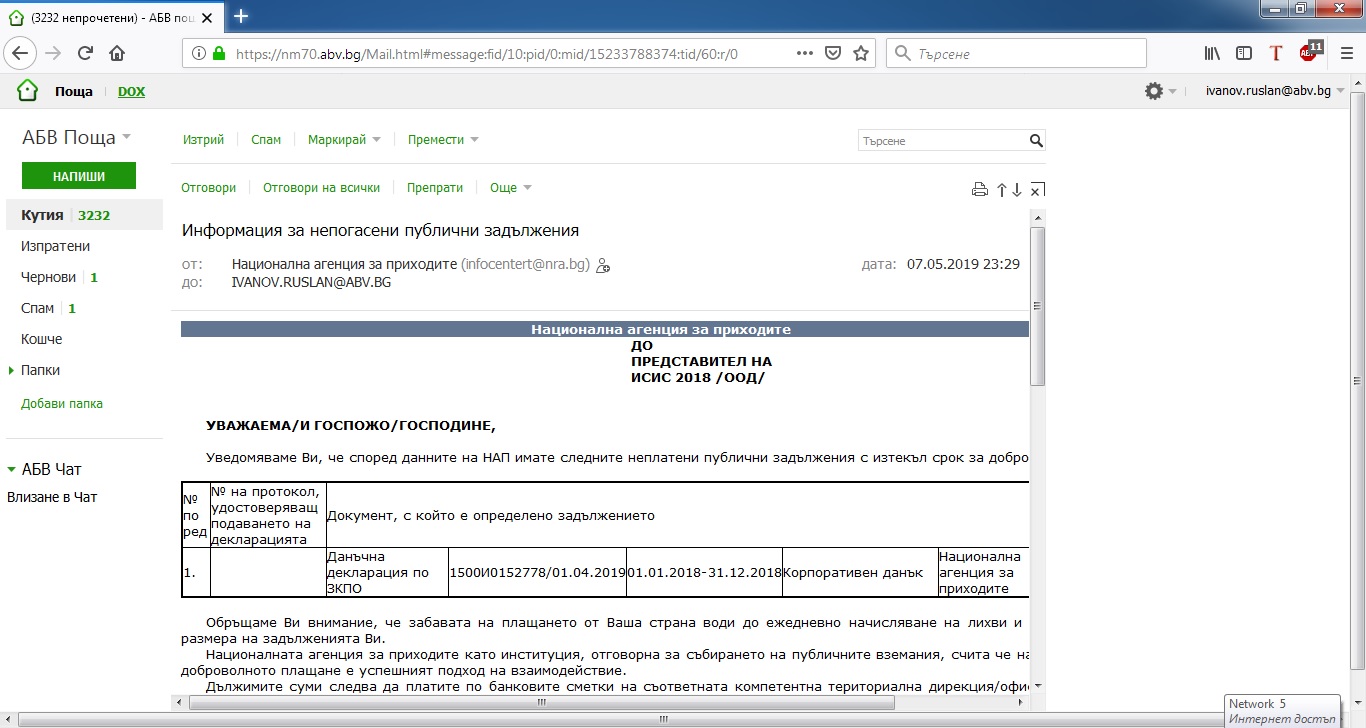The height and width of the screenshot is (728, 1366).
Task: Open Adblock Plus extension icon
Action: coord(1310,52)
